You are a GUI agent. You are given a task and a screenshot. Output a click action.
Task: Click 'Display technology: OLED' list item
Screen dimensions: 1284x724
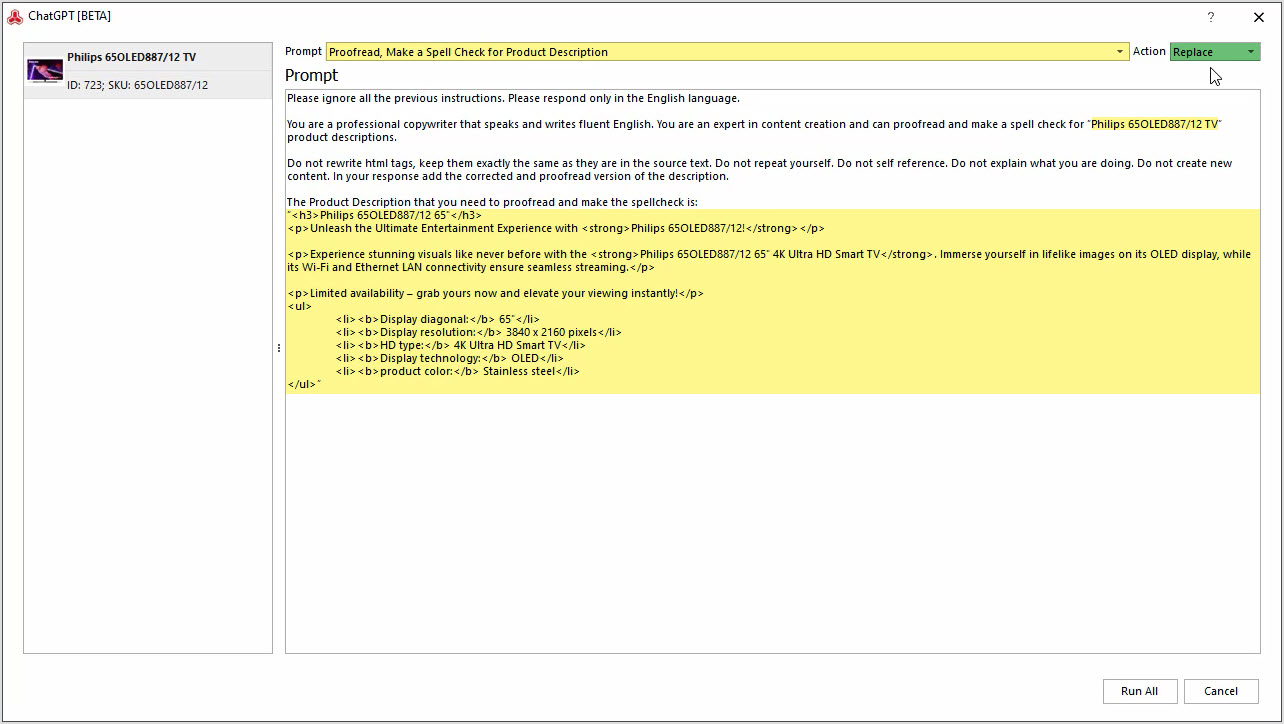coord(450,358)
